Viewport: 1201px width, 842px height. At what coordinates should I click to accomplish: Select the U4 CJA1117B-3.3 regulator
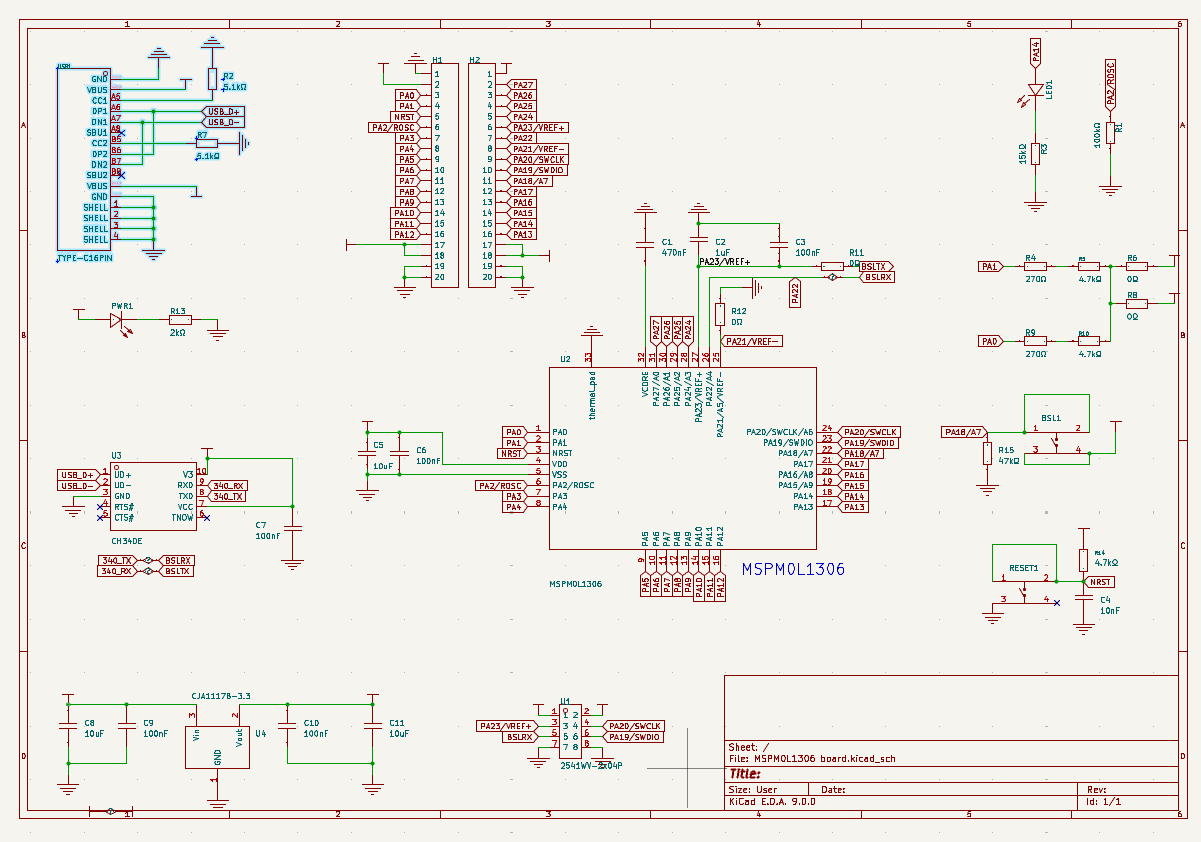217,746
